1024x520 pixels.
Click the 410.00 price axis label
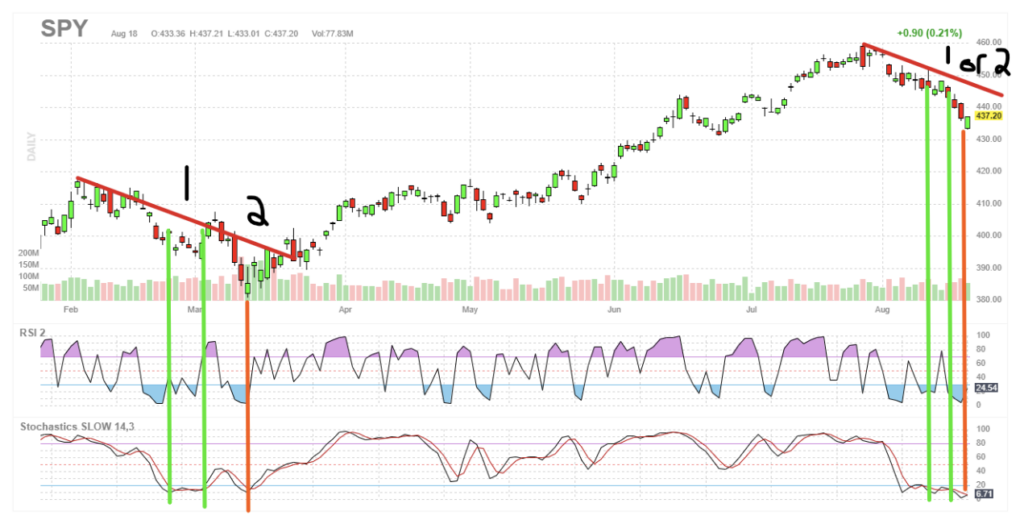tap(989, 203)
